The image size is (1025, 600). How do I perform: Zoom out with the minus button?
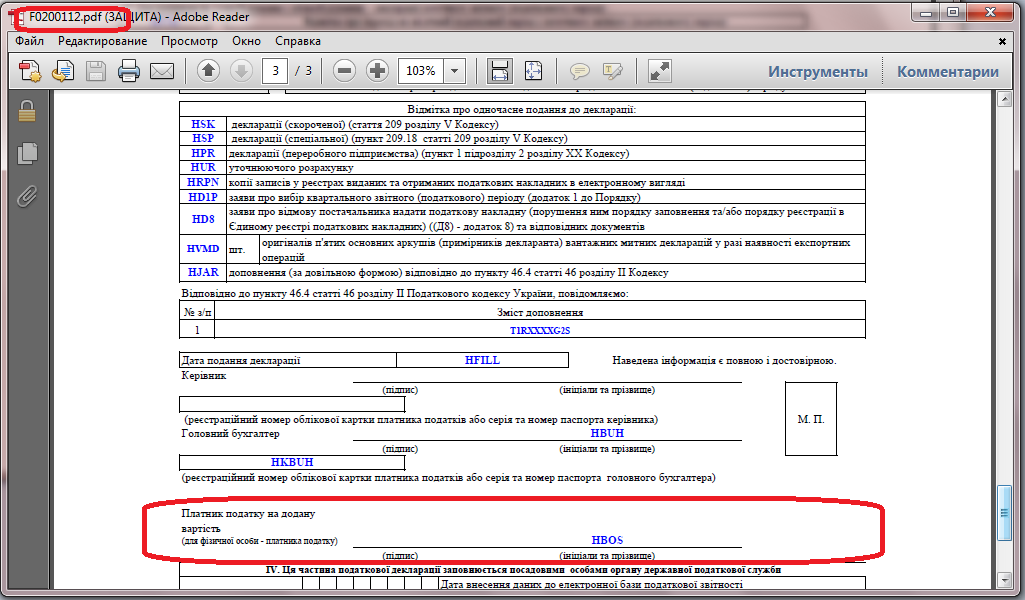(x=345, y=71)
